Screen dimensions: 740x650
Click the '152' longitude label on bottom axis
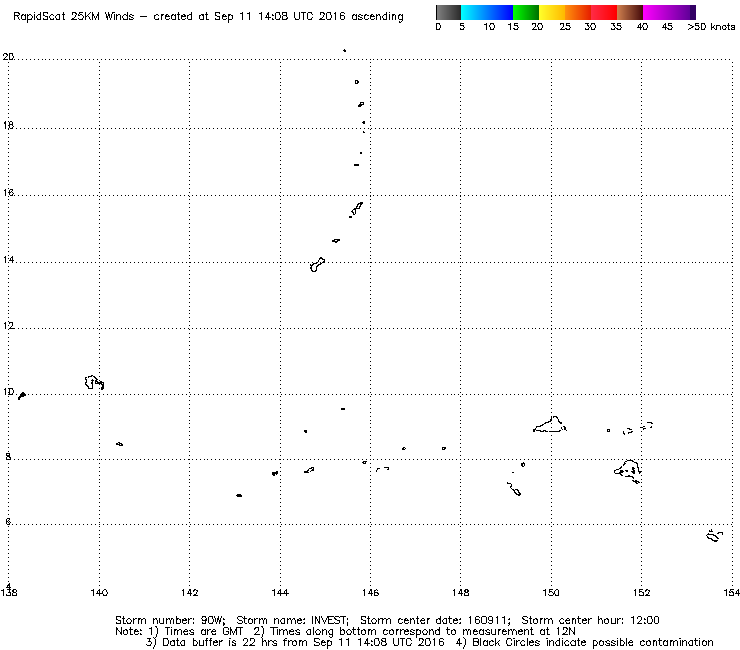click(x=641, y=592)
